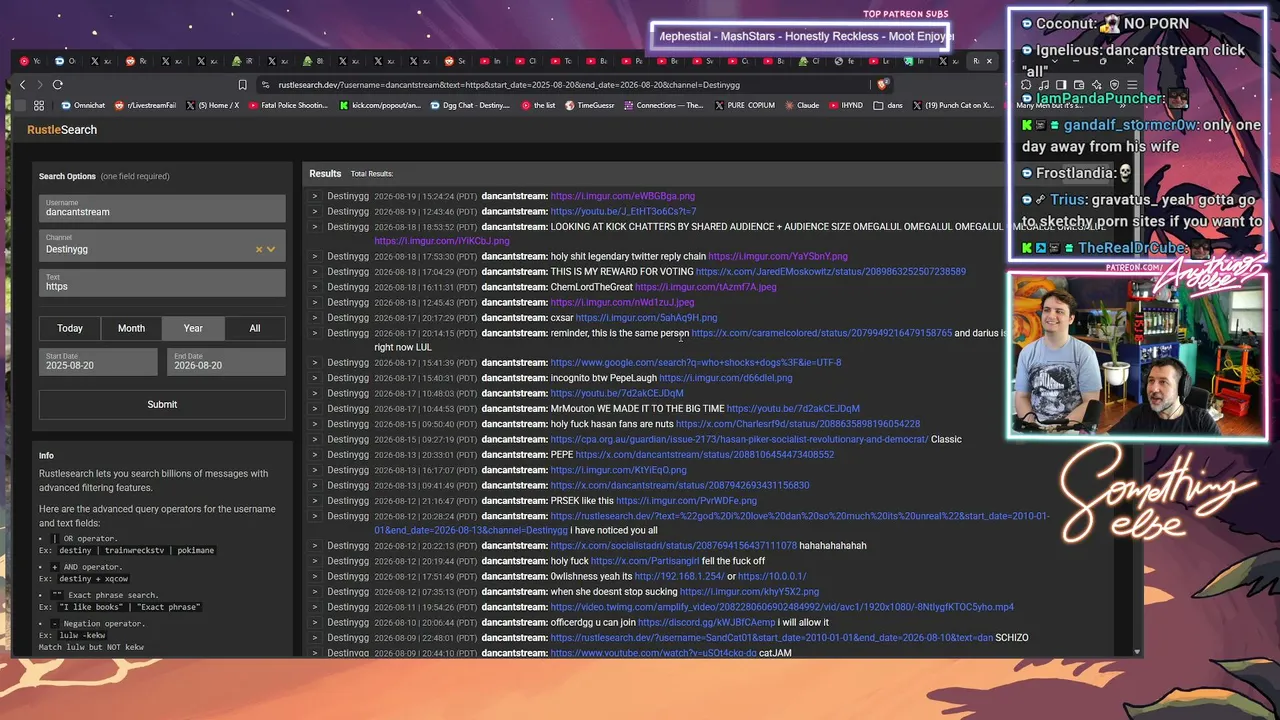Open the Omnichat bookmark
The width and height of the screenshot is (1280, 720).
tap(83, 105)
